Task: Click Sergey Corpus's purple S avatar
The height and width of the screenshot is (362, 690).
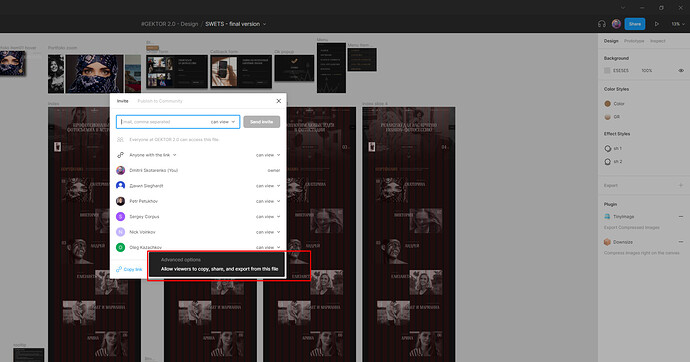Action: (x=120, y=216)
